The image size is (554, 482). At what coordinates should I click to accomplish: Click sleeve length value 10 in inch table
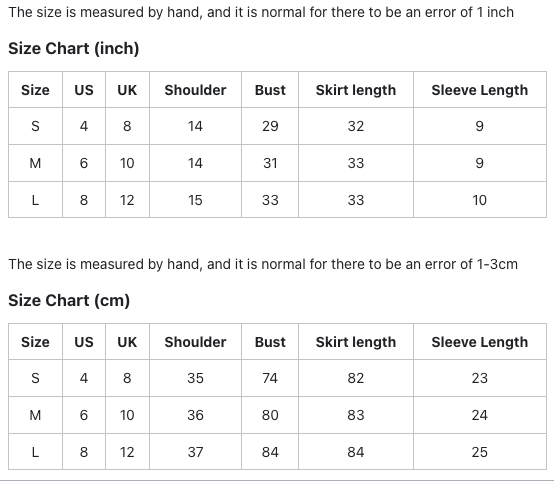(x=480, y=200)
